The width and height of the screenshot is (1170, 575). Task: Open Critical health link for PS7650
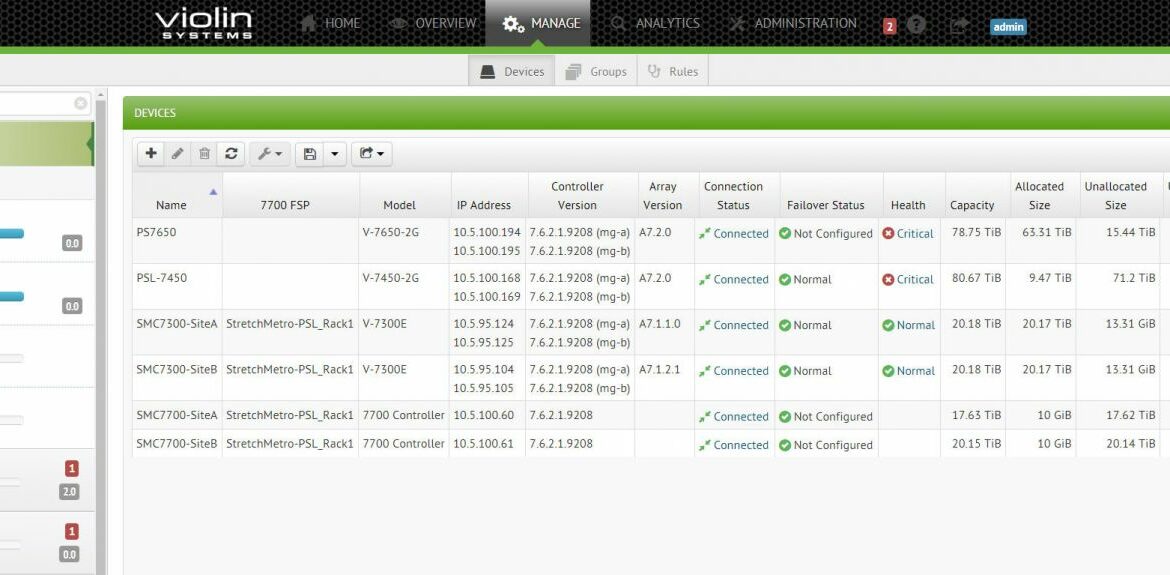click(915, 233)
